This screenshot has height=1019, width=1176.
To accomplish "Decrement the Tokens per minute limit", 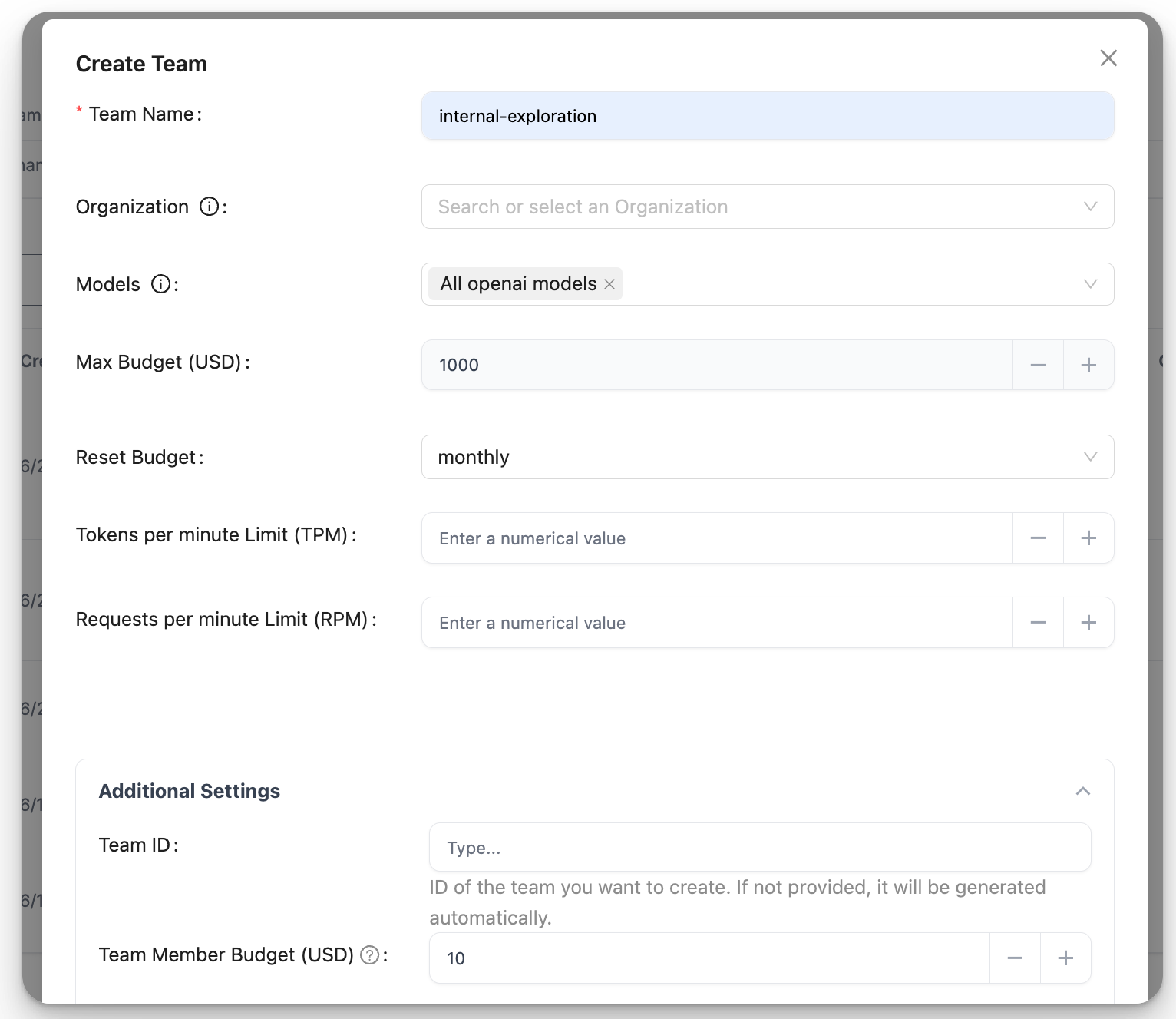I will 1038,538.
